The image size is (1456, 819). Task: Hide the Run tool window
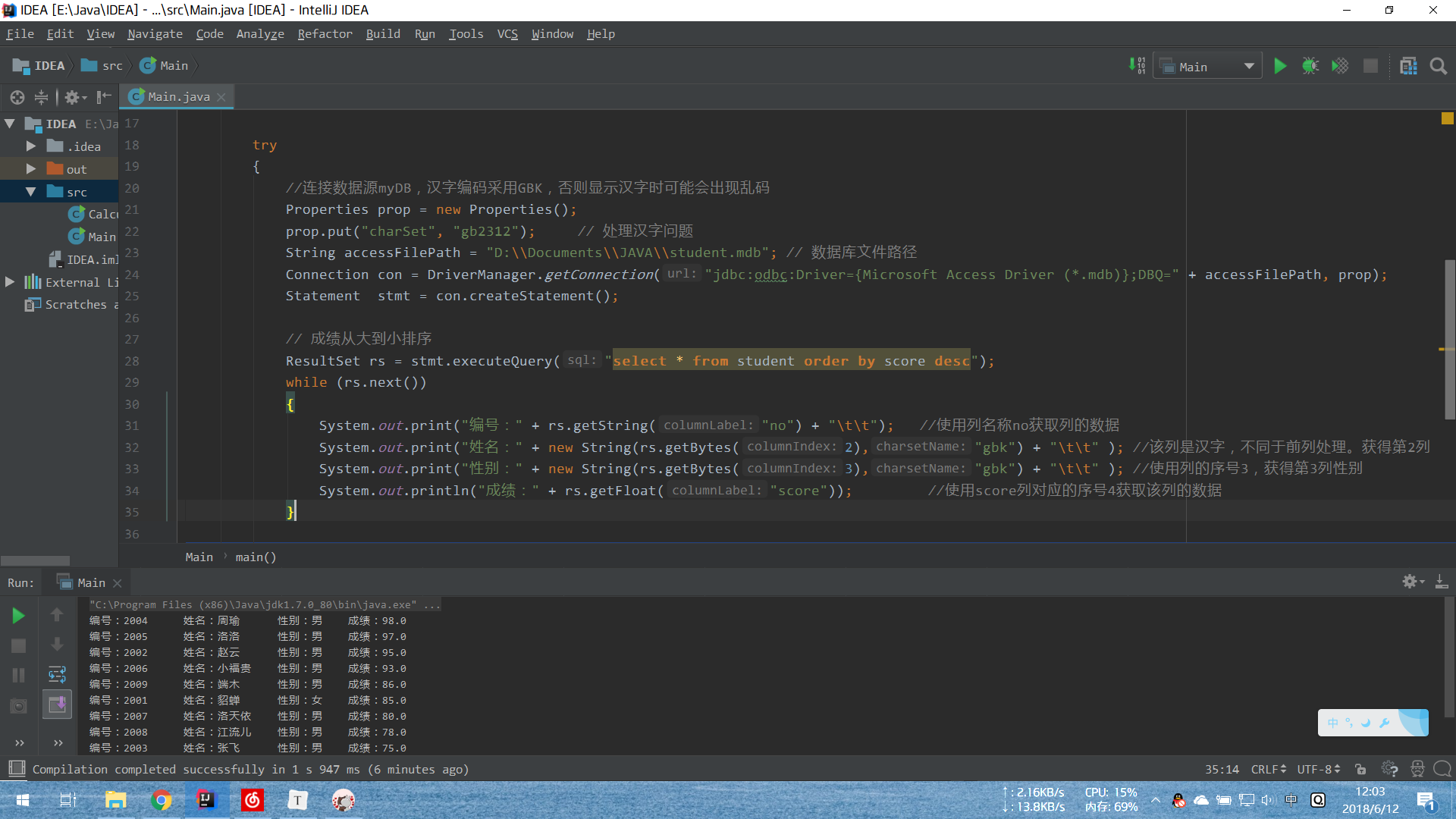(x=1442, y=582)
